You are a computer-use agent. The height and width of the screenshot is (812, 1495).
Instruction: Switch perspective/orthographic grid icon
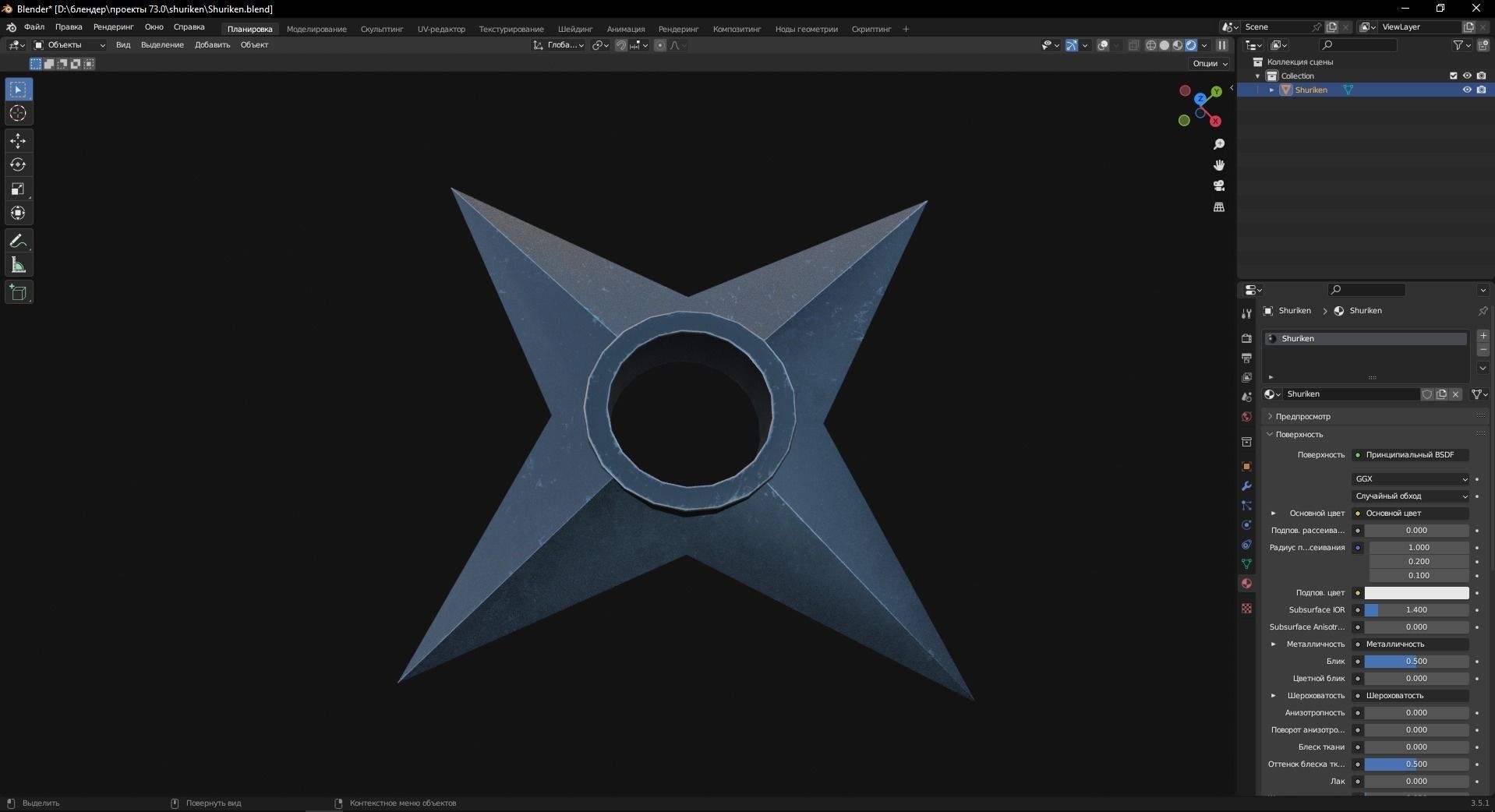[1219, 207]
